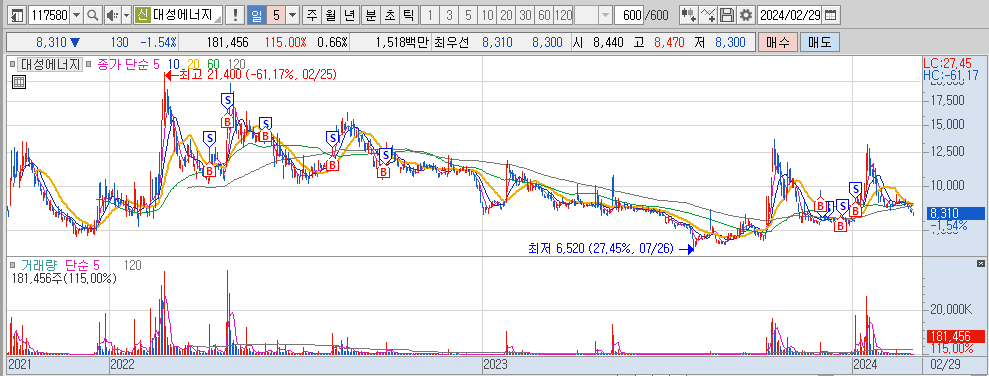Select the grayed 120 interval button
The height and width of the screenshot is (376, 989).
point(564,15)
